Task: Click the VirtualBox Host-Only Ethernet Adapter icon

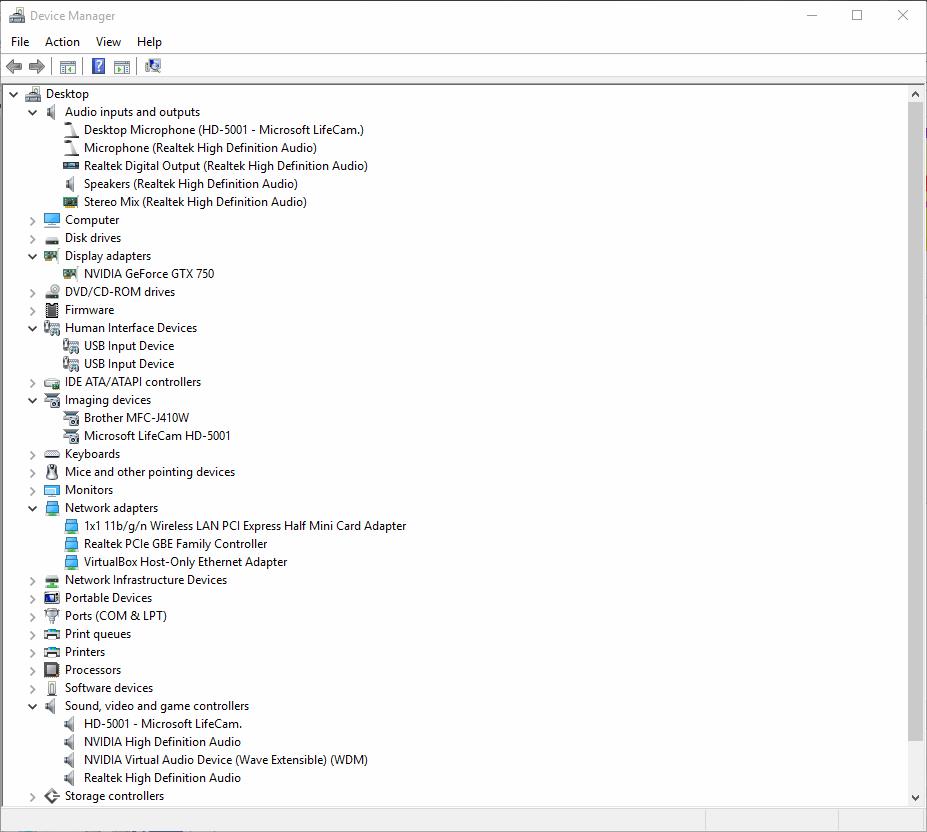Action: point(71,562)
